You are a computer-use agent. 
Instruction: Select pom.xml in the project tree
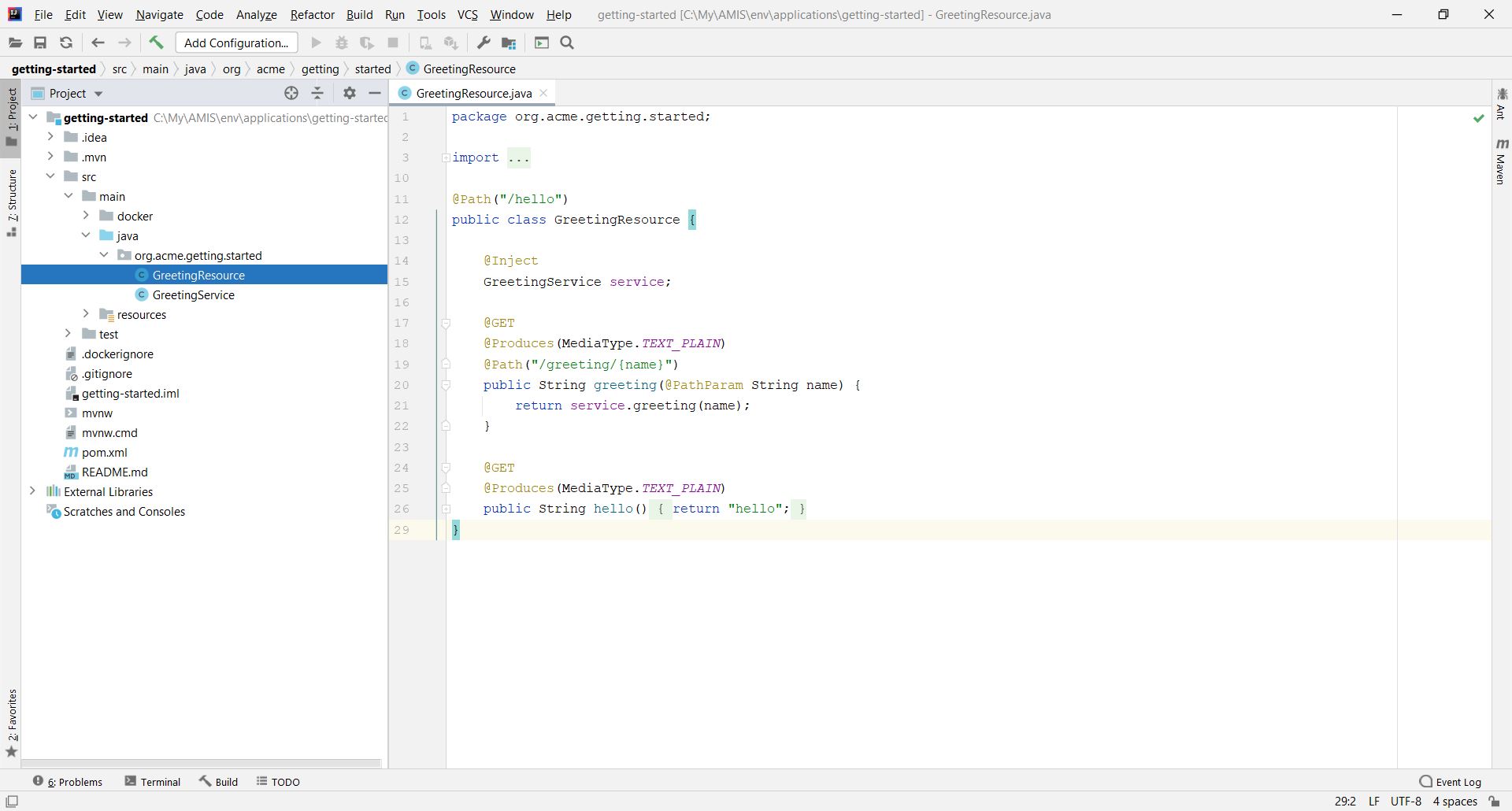104,453
